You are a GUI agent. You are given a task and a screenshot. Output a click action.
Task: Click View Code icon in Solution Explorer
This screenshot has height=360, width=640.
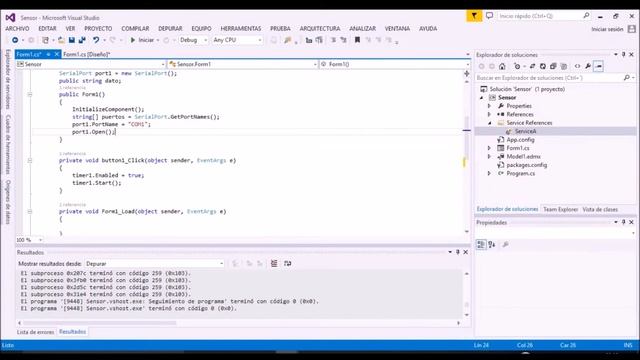point(577,66)
